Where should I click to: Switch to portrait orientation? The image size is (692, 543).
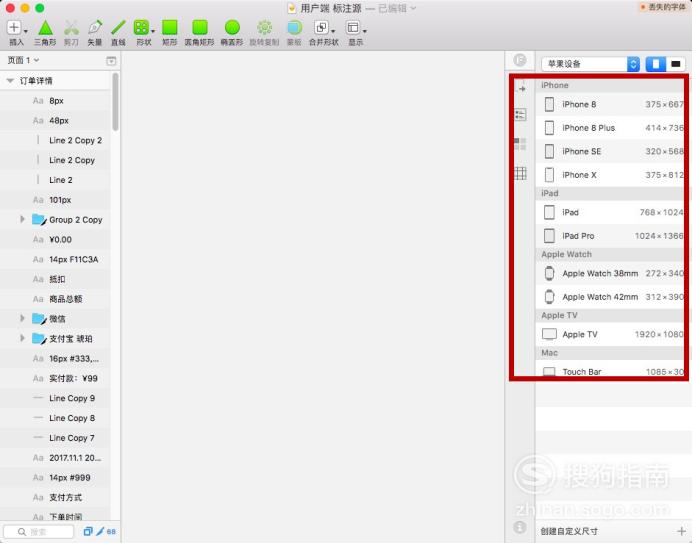[656, 64]
